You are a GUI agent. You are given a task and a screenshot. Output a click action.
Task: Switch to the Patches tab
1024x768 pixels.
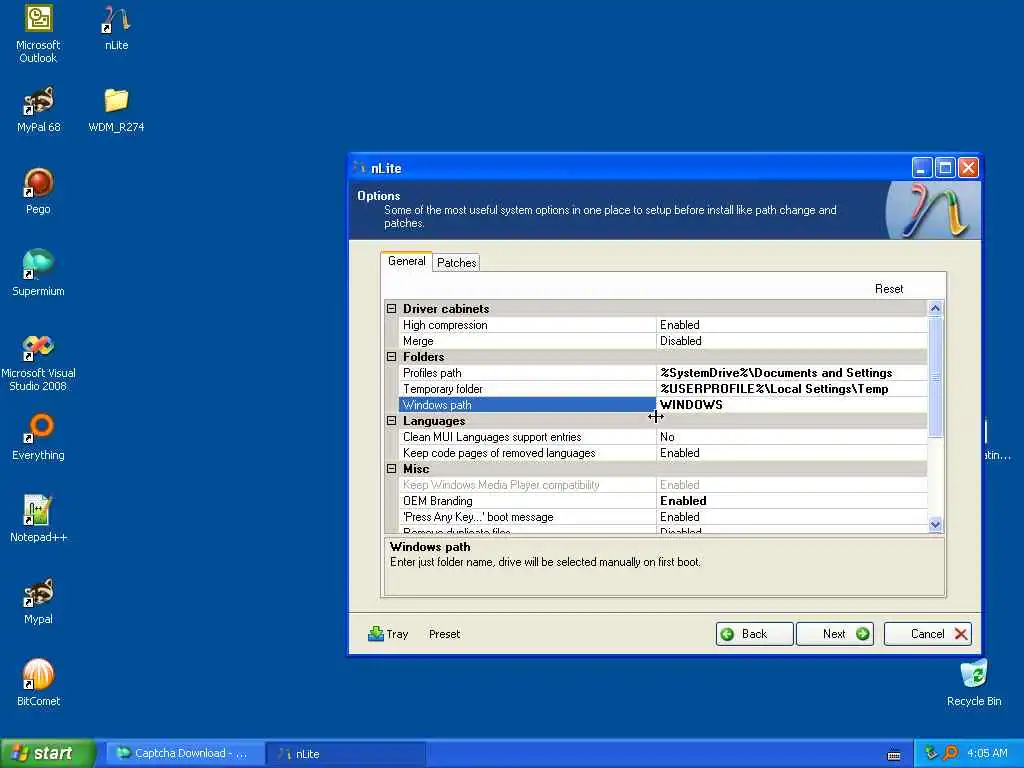coord(456,263)
